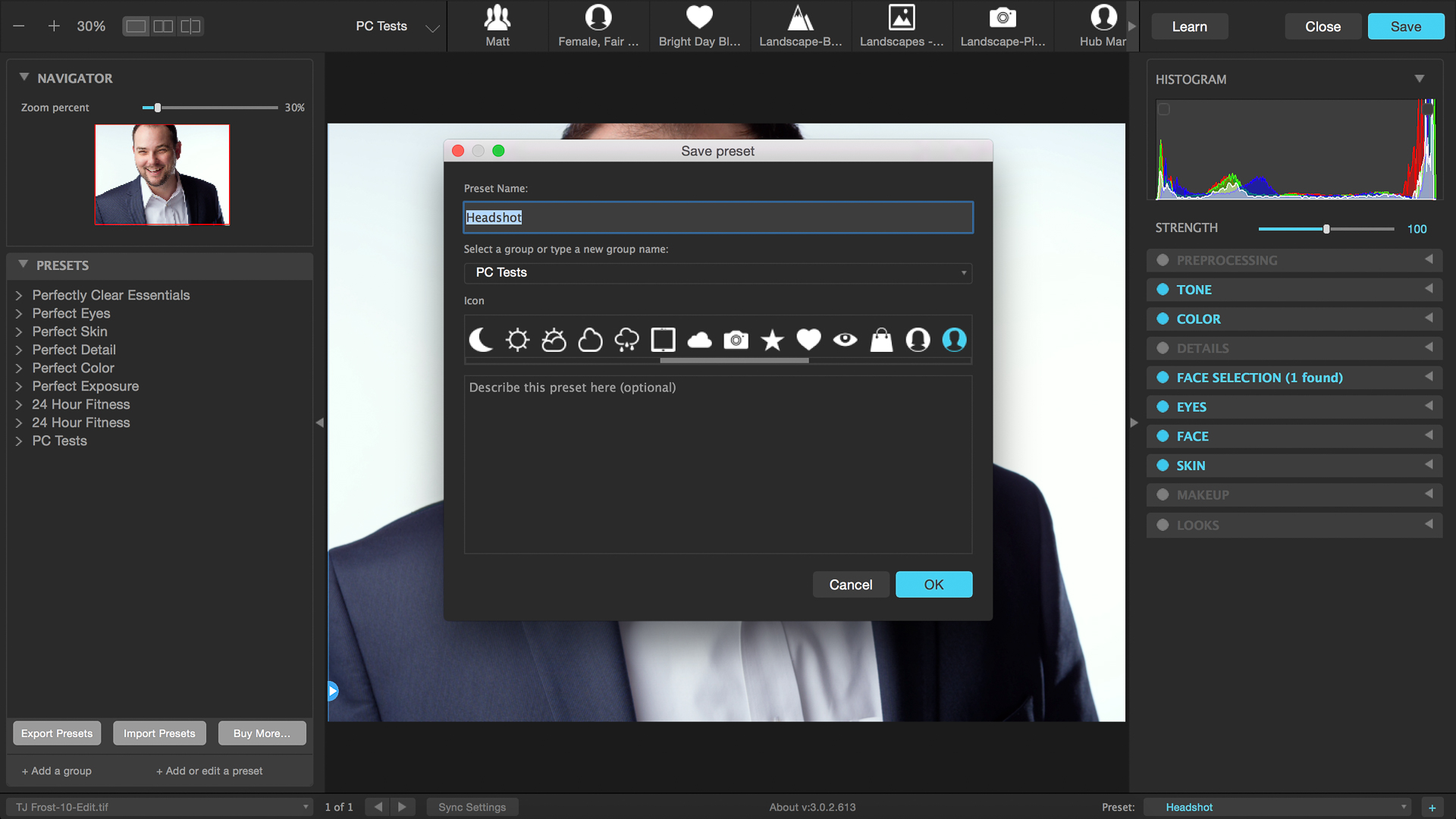1456x819 pixels.
Task: Confirm saving with the OK button
Action: point(934,584)
